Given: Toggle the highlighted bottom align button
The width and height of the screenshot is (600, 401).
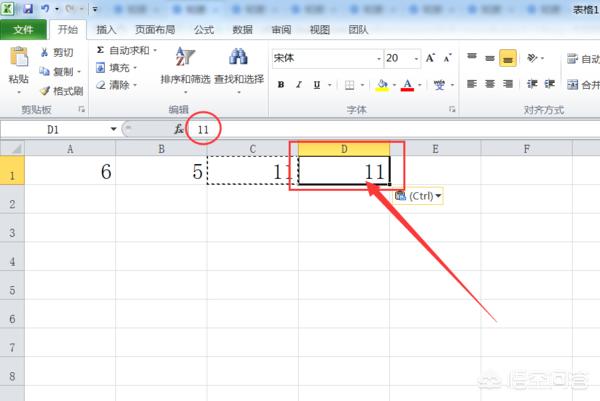Looking at the screenshot, I should [x=508, y=58].
